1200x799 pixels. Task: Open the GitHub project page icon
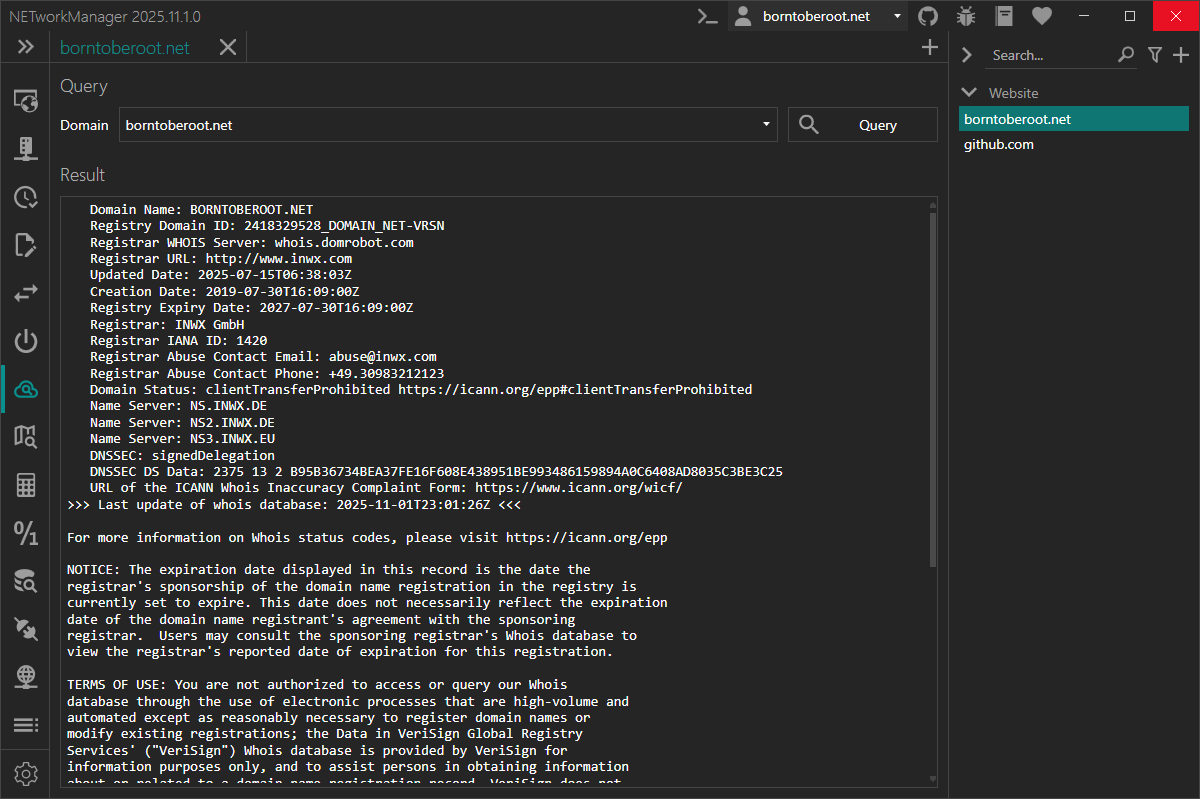point(928,16)
